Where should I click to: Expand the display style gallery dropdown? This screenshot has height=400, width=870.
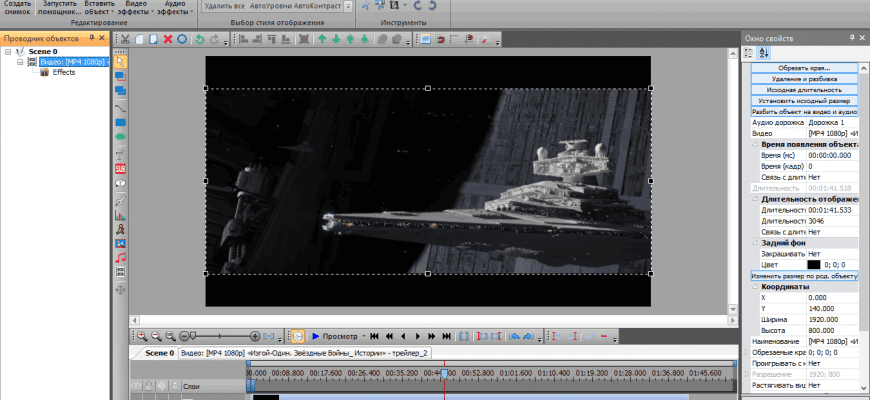(x=348, y=7)
